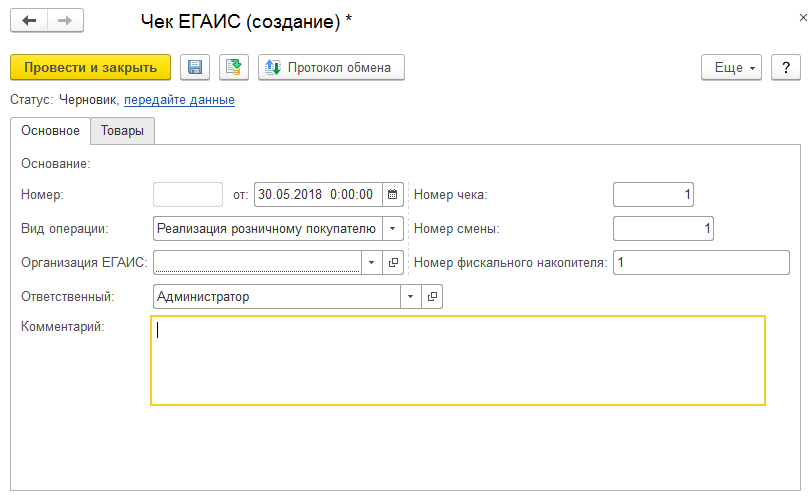The image size is (809, 498).
Task: Click the forward navigation arrow
Action: (65, 20)
